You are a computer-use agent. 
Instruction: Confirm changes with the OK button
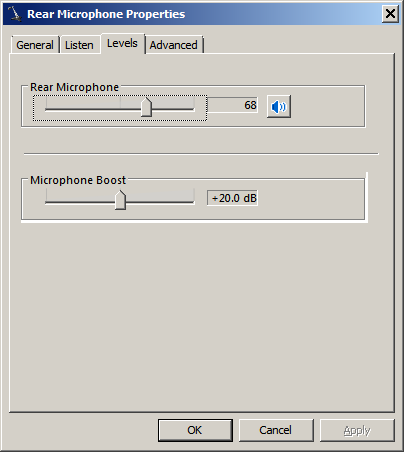[x=195, y=430]
